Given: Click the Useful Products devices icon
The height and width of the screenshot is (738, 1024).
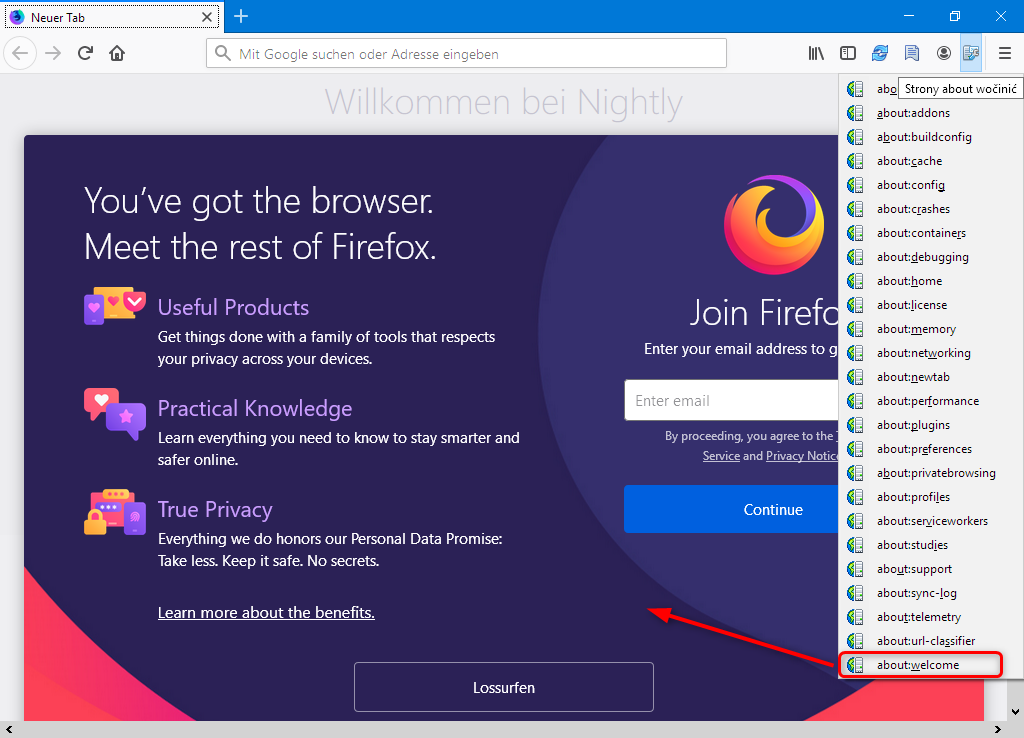Looking at the screenshot, I should point(114,305).
